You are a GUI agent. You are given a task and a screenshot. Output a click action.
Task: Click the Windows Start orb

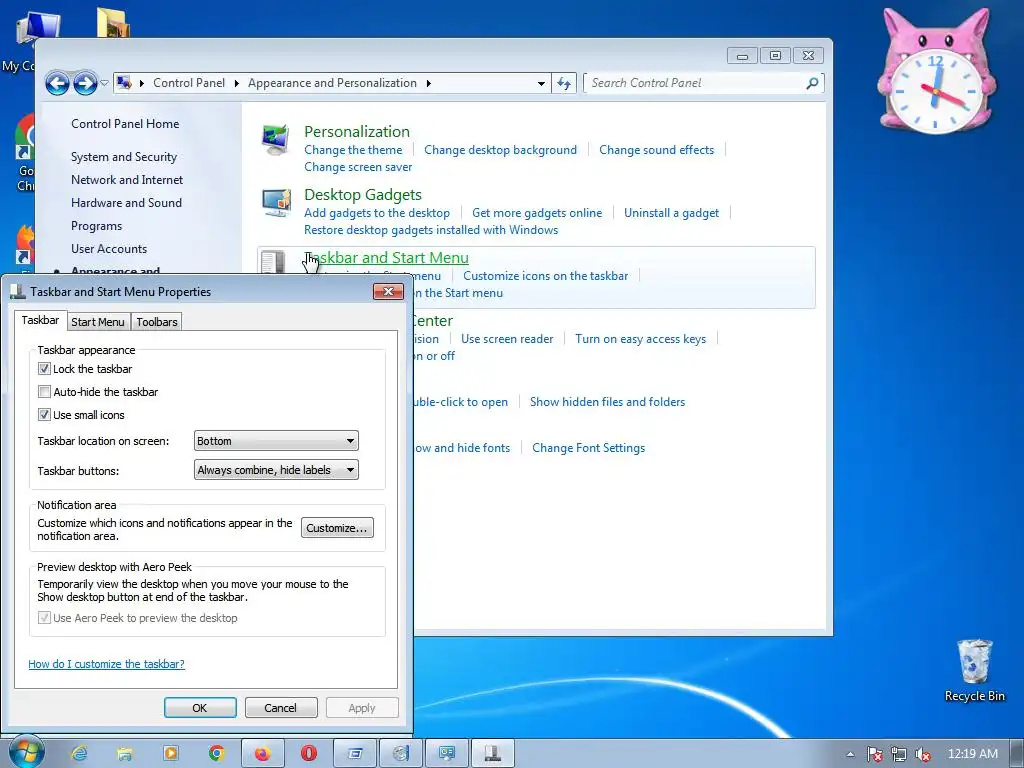[x=26, y=752]
